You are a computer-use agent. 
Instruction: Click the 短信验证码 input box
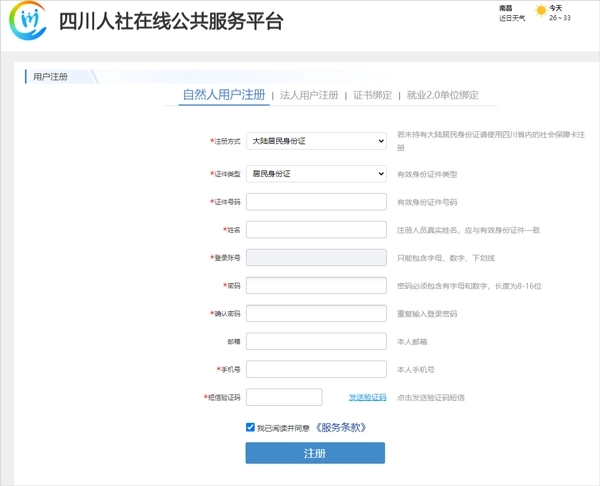click(x=284, y=397)
